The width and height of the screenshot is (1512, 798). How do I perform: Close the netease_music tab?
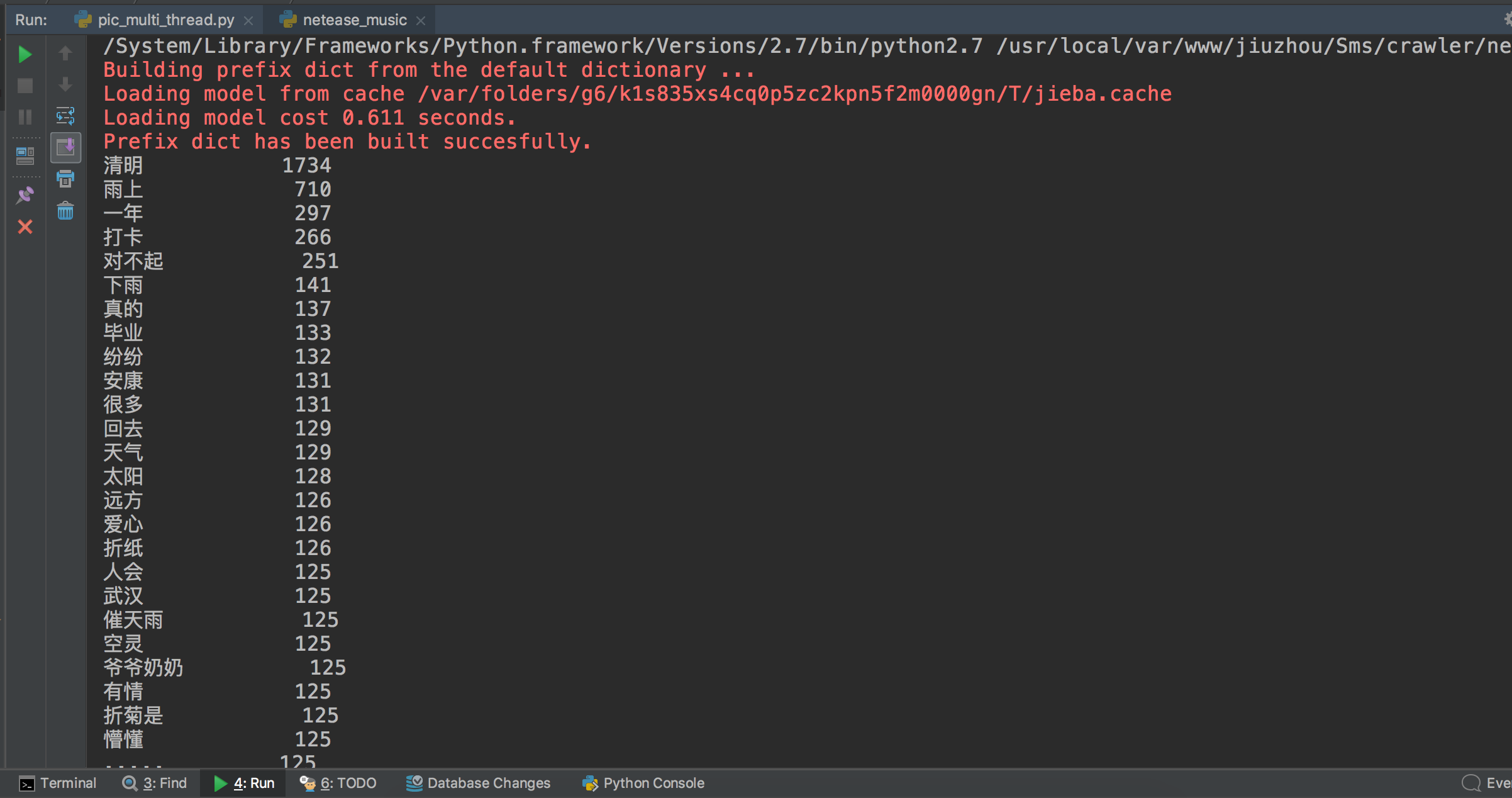click(x=421, y=21)
